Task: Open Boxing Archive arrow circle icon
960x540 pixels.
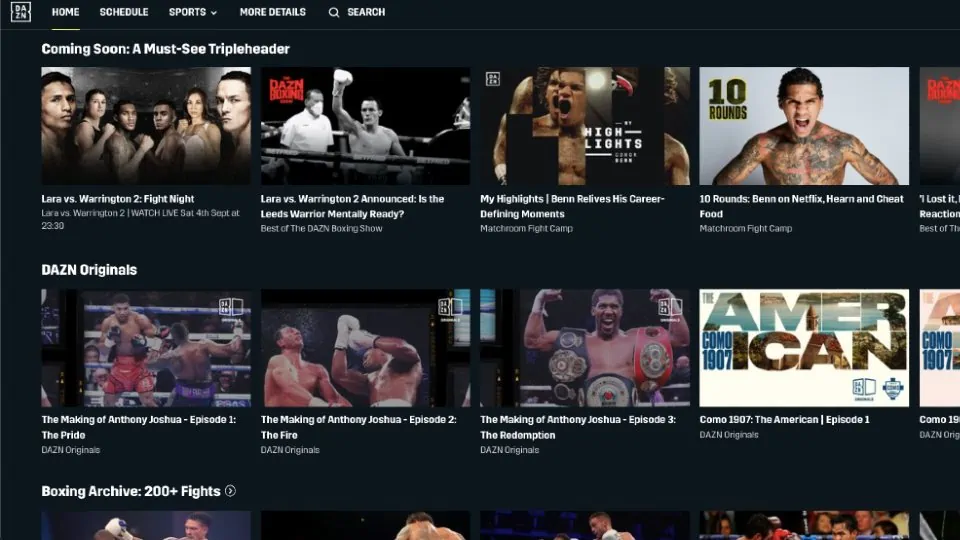Action: pos(230,491)
